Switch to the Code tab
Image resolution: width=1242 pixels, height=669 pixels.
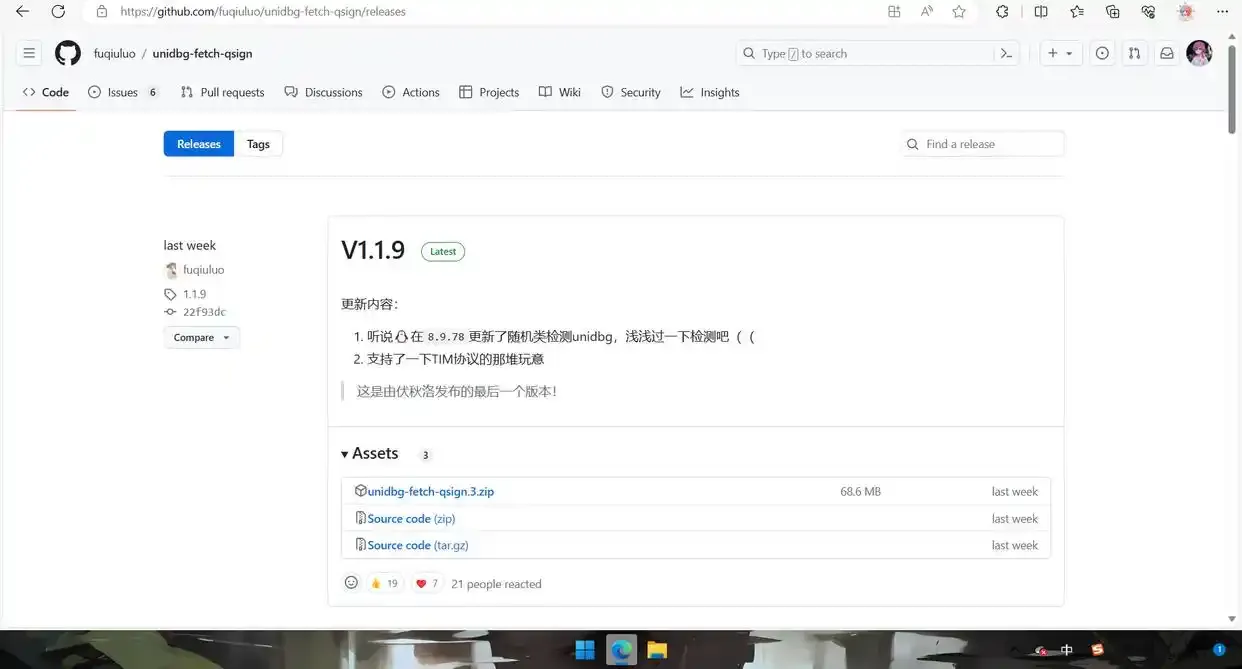point(46,92)
